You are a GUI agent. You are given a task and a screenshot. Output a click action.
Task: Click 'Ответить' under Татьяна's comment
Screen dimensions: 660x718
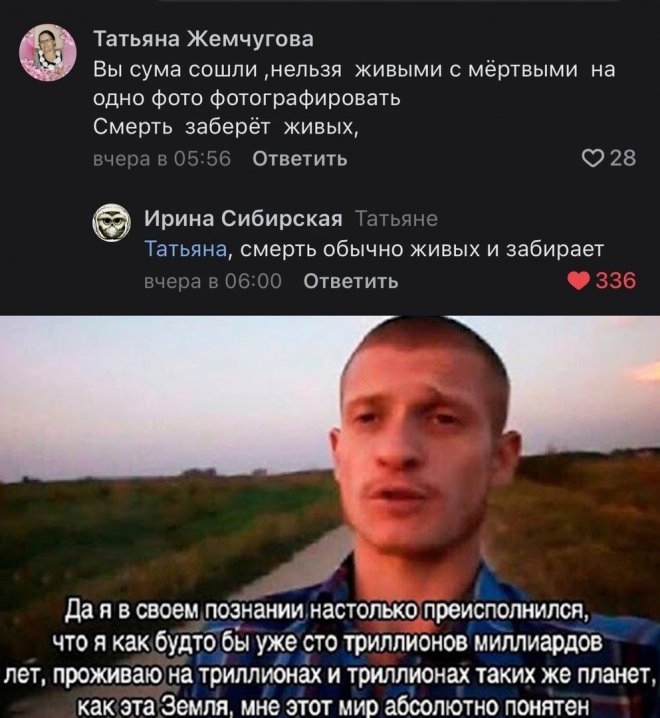click(300, 158)
